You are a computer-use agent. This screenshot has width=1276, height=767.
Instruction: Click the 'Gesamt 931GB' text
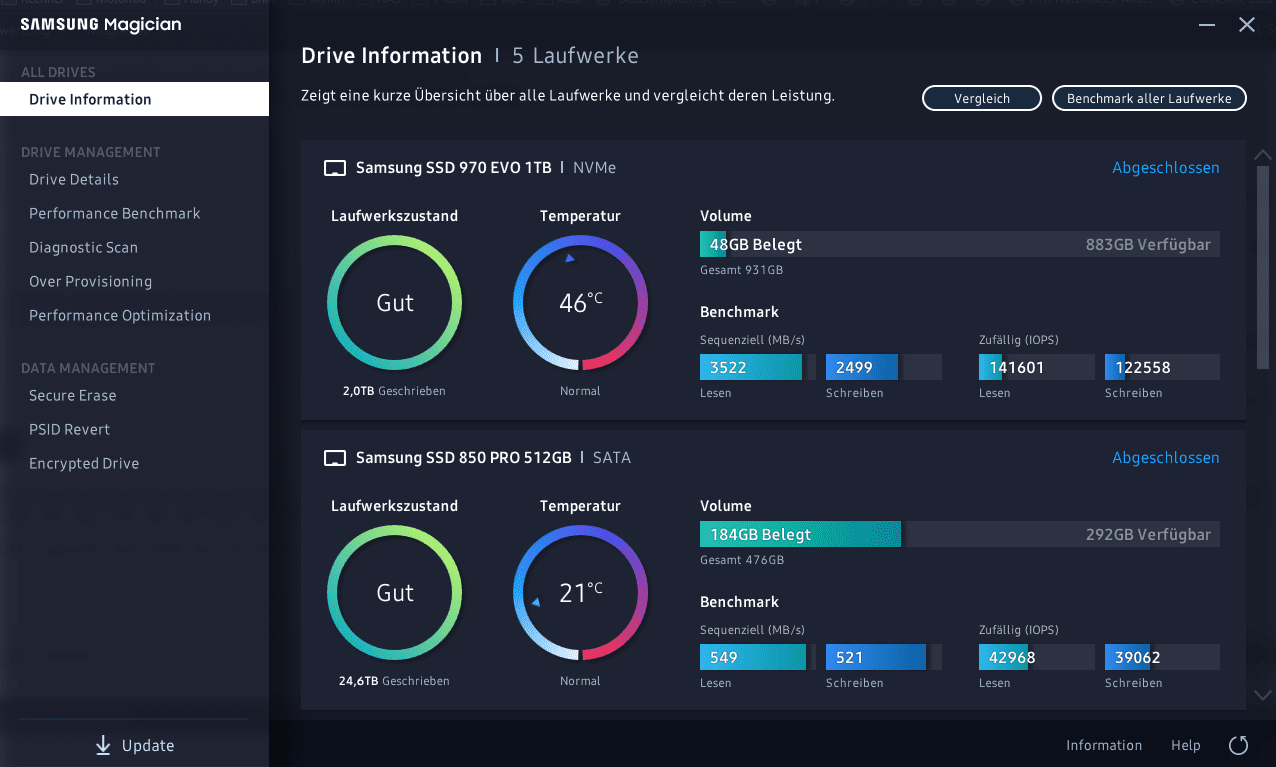741,270
